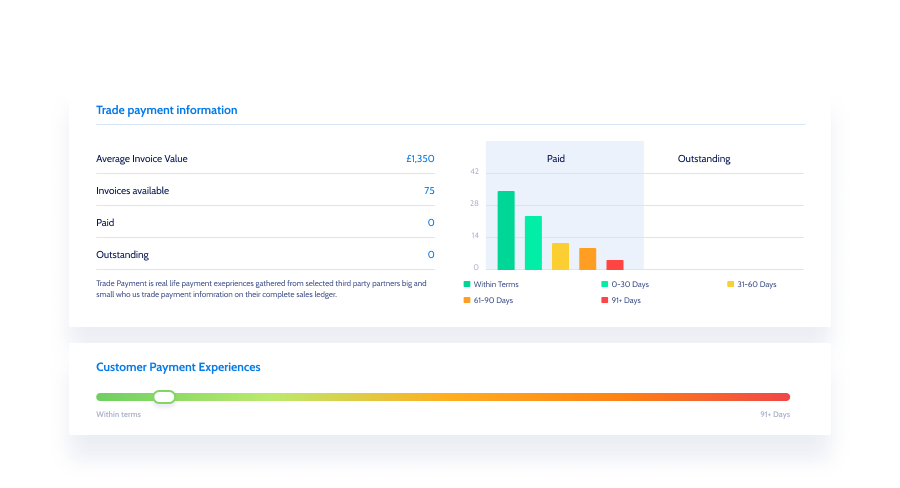Click the 91+ Days red legend swatch
The width and height of the screenshot is (900, 488).
pos(604,301)
